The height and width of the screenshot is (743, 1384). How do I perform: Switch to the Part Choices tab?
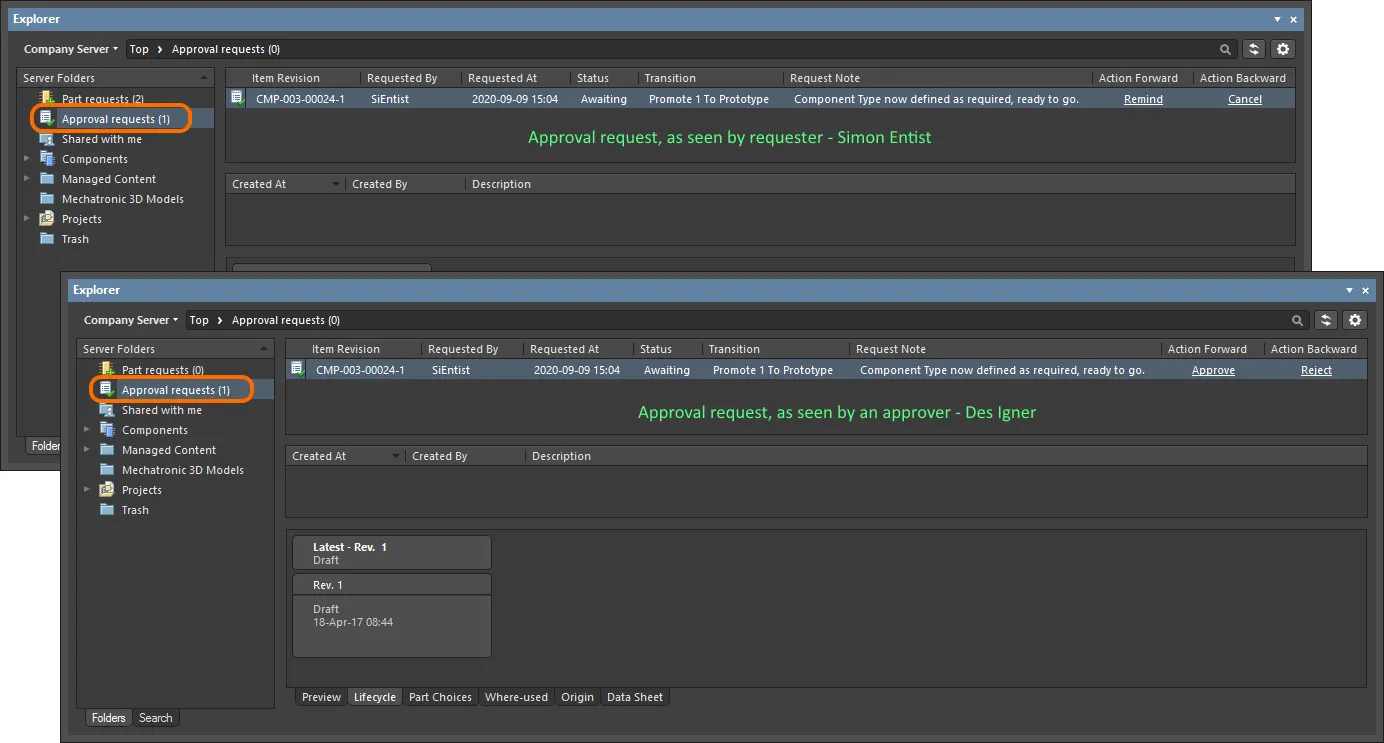tap(440, 697)
